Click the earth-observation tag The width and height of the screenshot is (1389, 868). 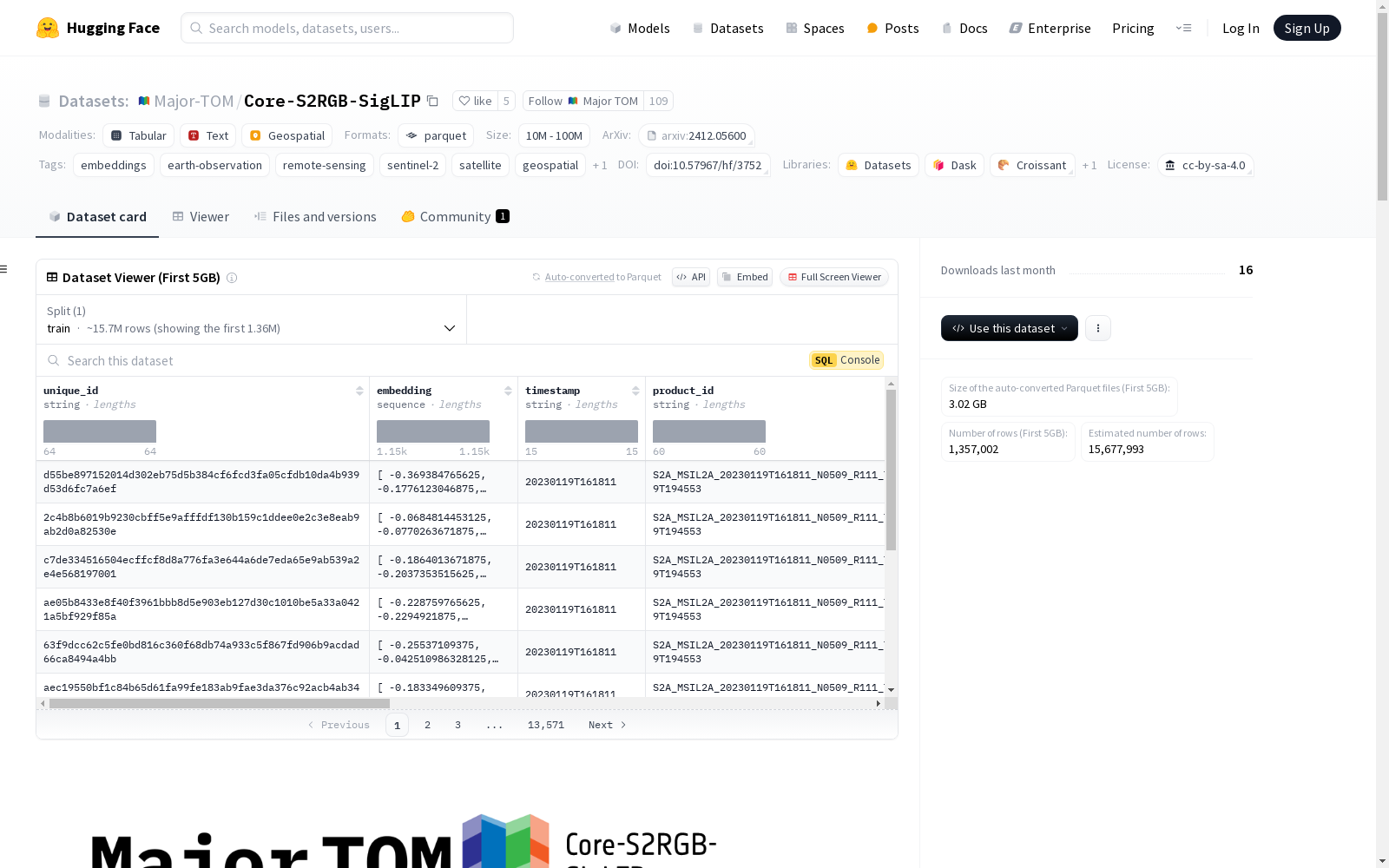(x=214, y=165)
